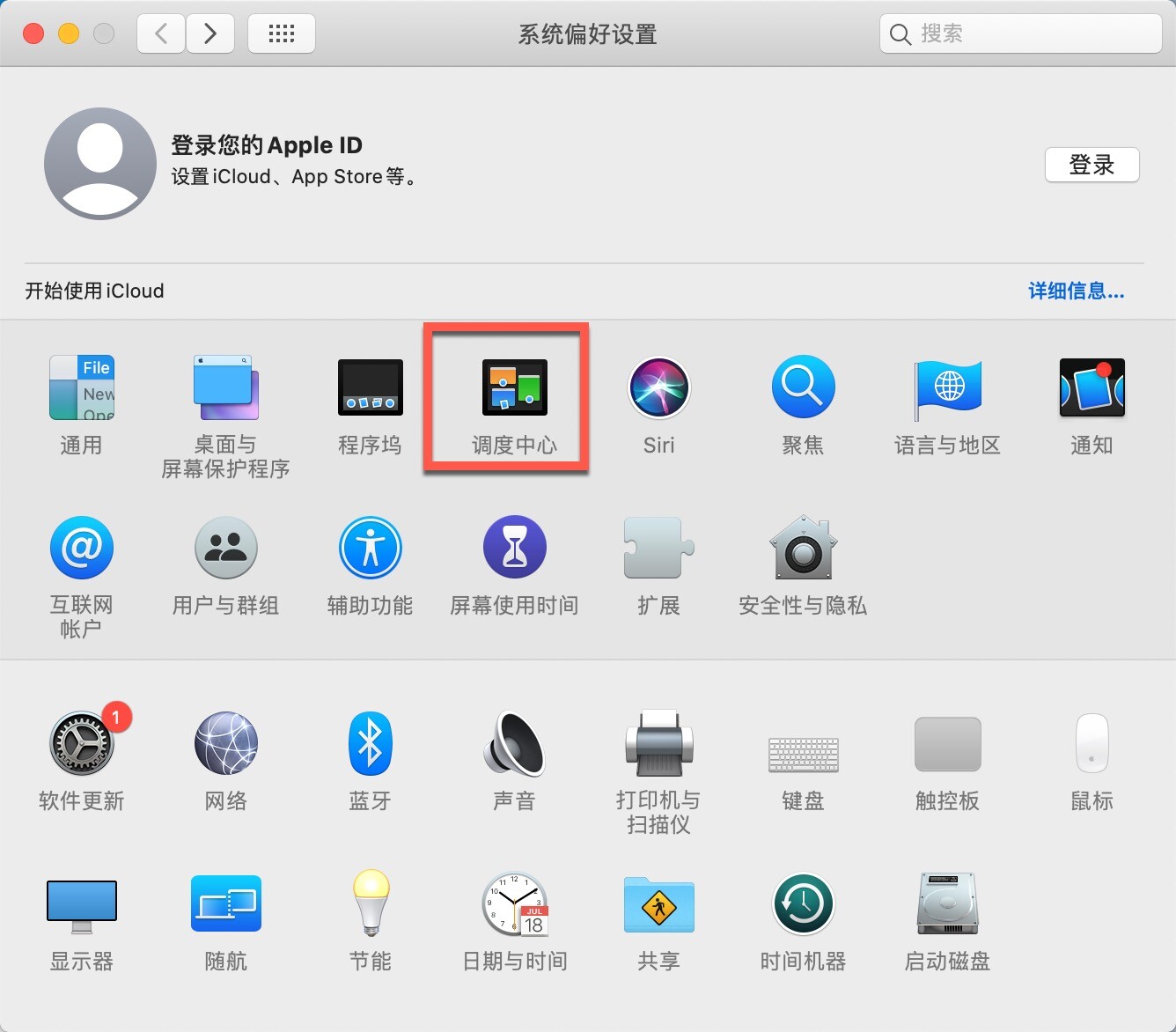The image size is (1176, 1032).
Task: Show all preferences with the grid button
Action: click(282, 34)
